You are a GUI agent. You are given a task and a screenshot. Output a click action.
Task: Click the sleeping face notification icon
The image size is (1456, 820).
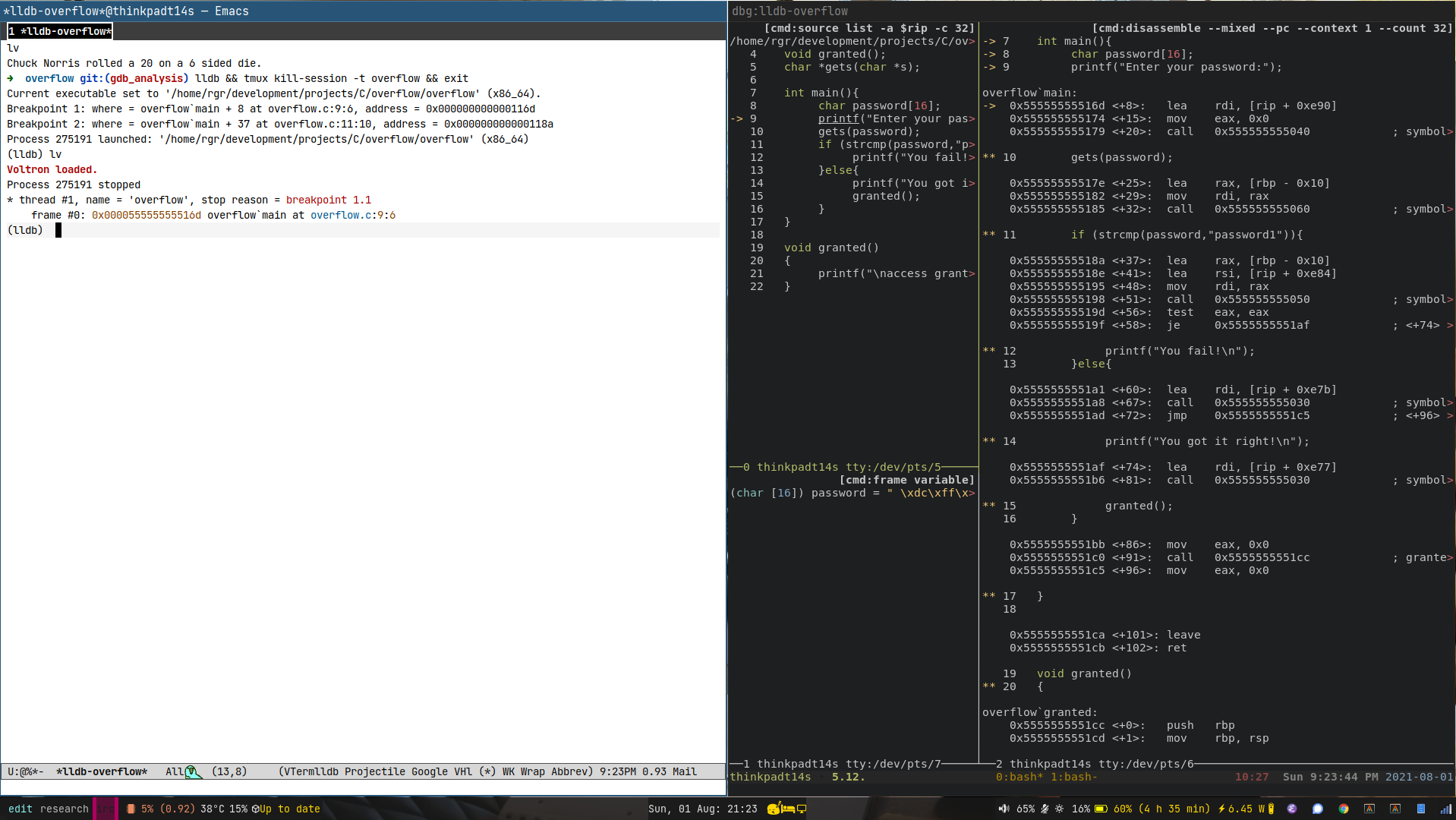tap(774, 809)
